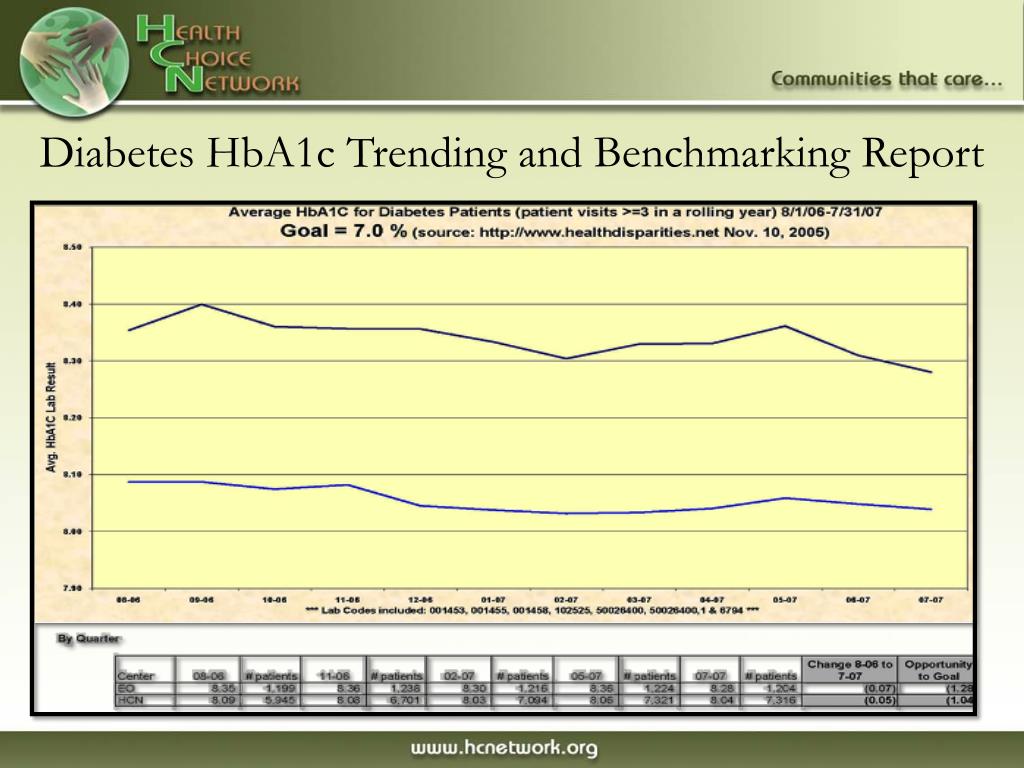Screen dimensions: 1024x768
Task: Click the 05-07 x-axis label
Action: (x=784, y=599)
